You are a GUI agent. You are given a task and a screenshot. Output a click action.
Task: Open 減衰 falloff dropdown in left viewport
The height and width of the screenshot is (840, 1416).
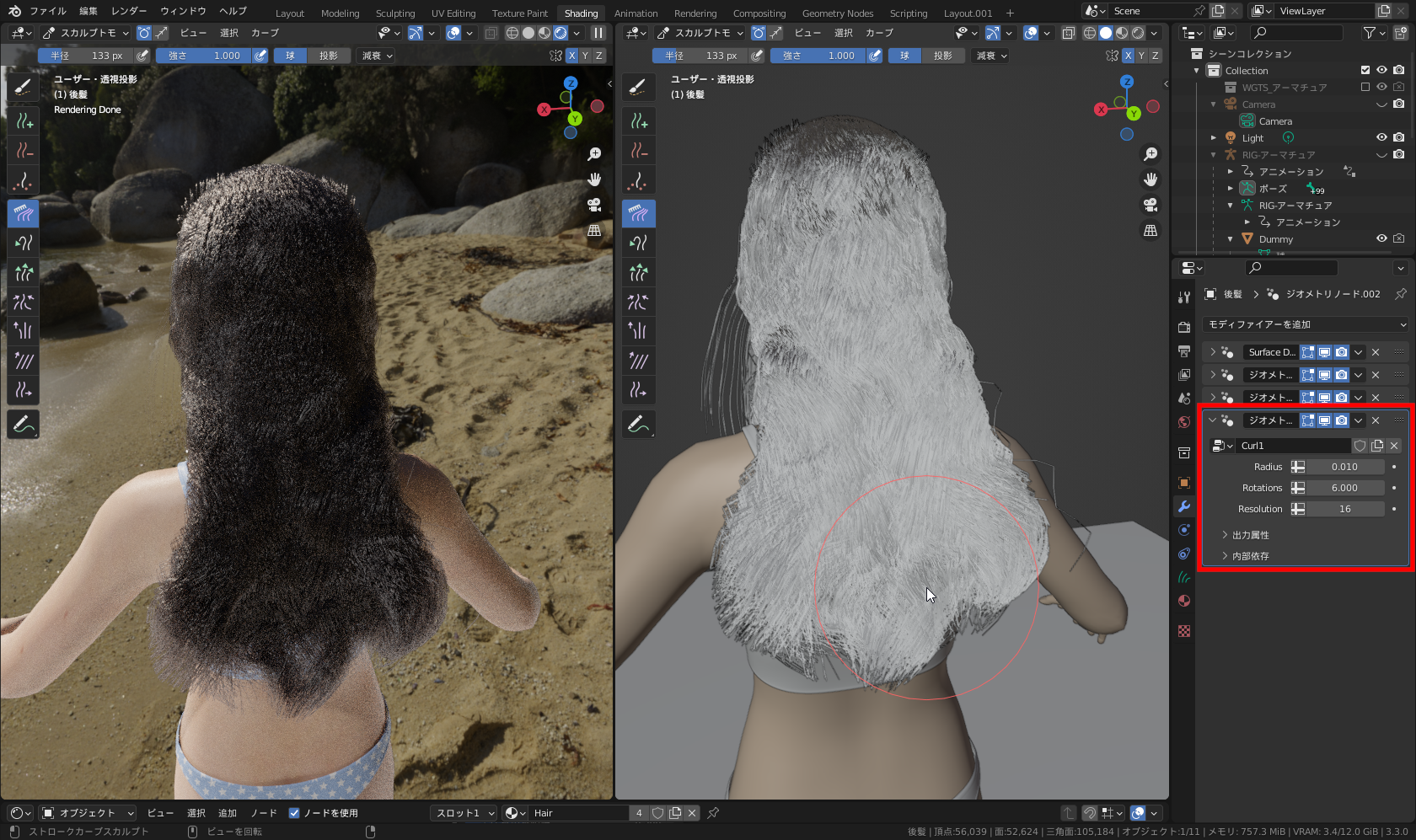(x=377, y=56)
